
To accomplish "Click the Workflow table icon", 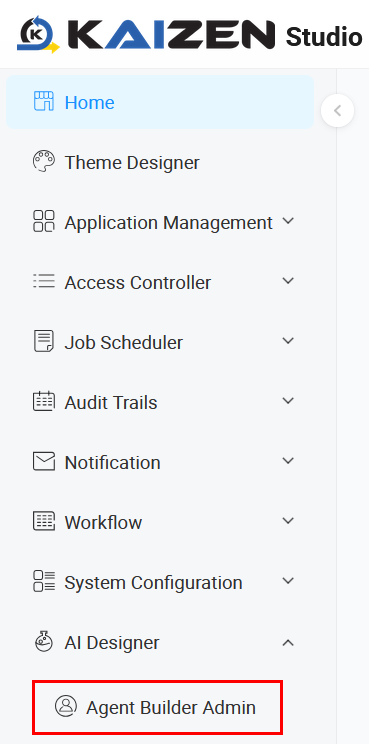I will click(44, 521).
